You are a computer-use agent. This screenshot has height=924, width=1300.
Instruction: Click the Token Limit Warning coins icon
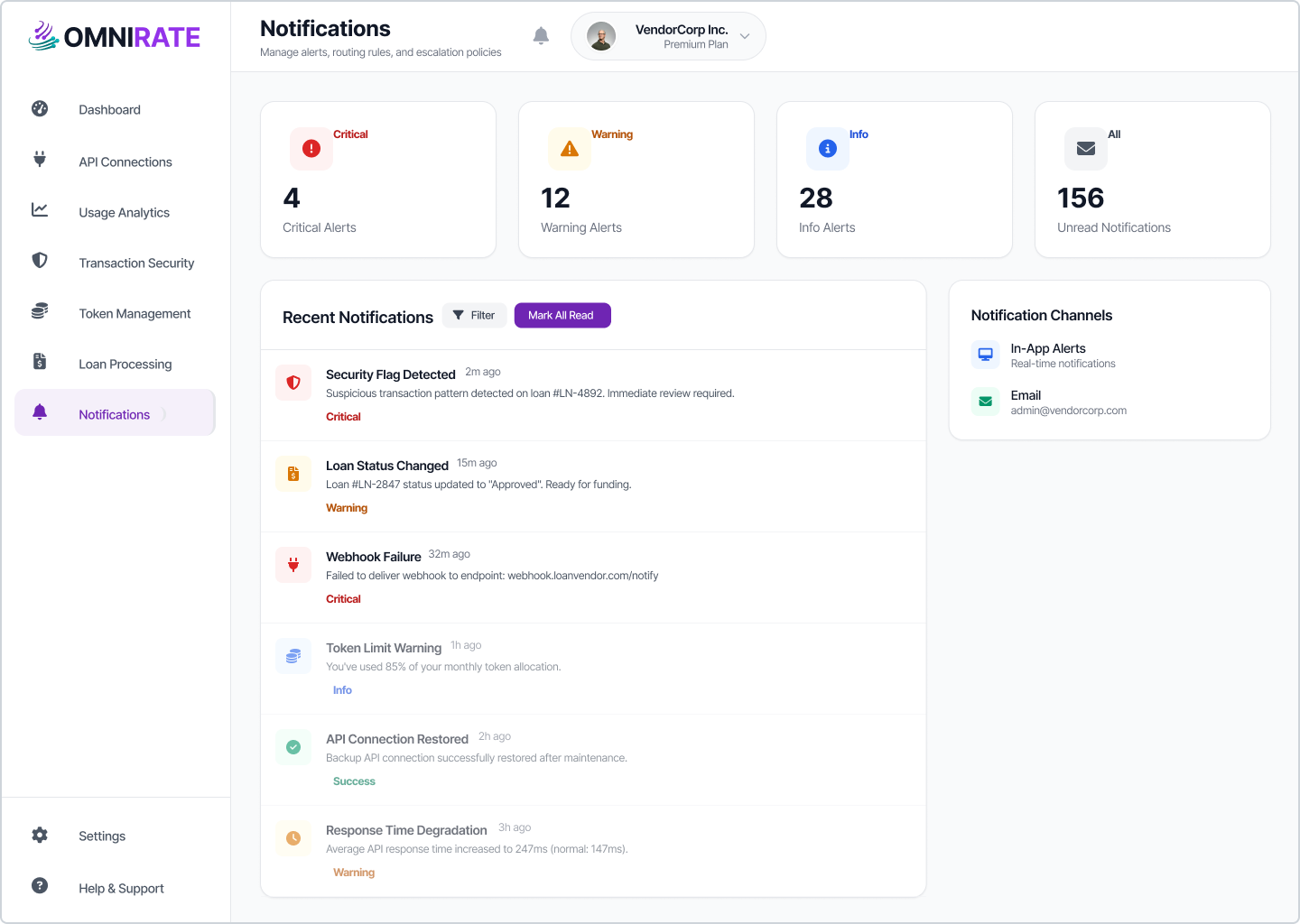(x=293, y=656)
